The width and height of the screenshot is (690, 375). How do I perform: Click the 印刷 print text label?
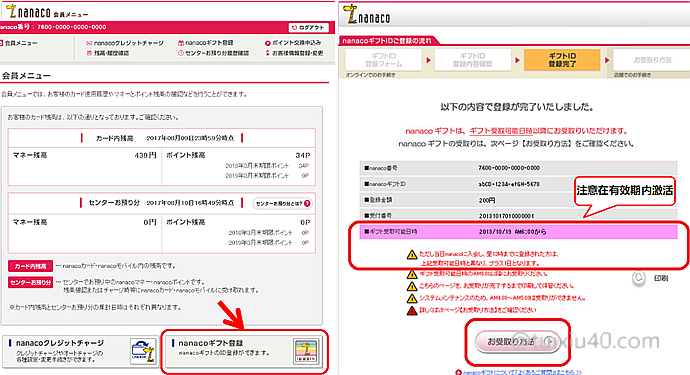pyautogui.click(x=661, y=278)
